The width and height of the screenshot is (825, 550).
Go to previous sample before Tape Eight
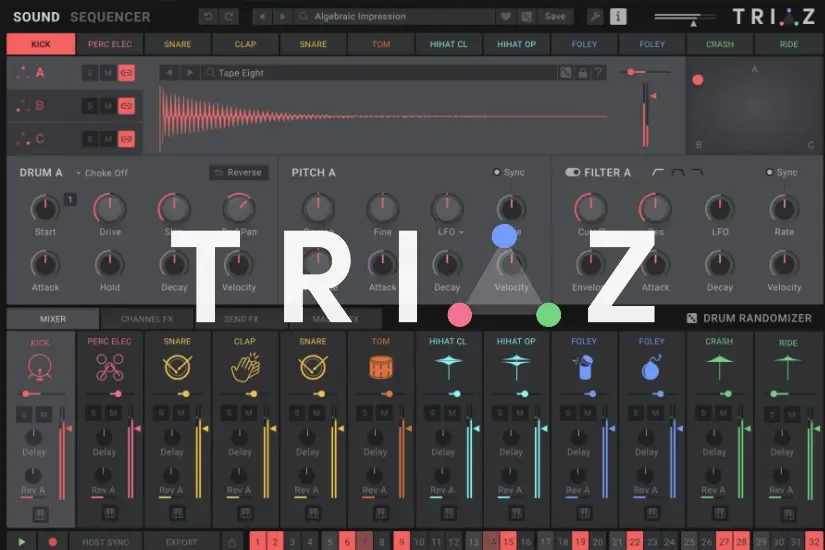pos(169,73)
